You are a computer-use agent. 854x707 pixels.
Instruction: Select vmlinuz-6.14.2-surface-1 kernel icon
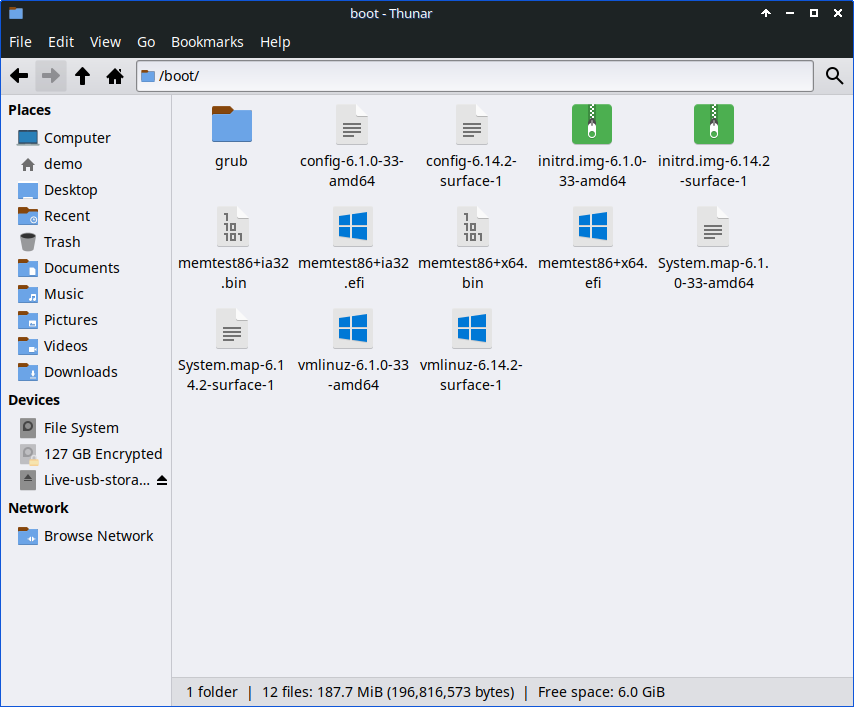pos(472,328)
